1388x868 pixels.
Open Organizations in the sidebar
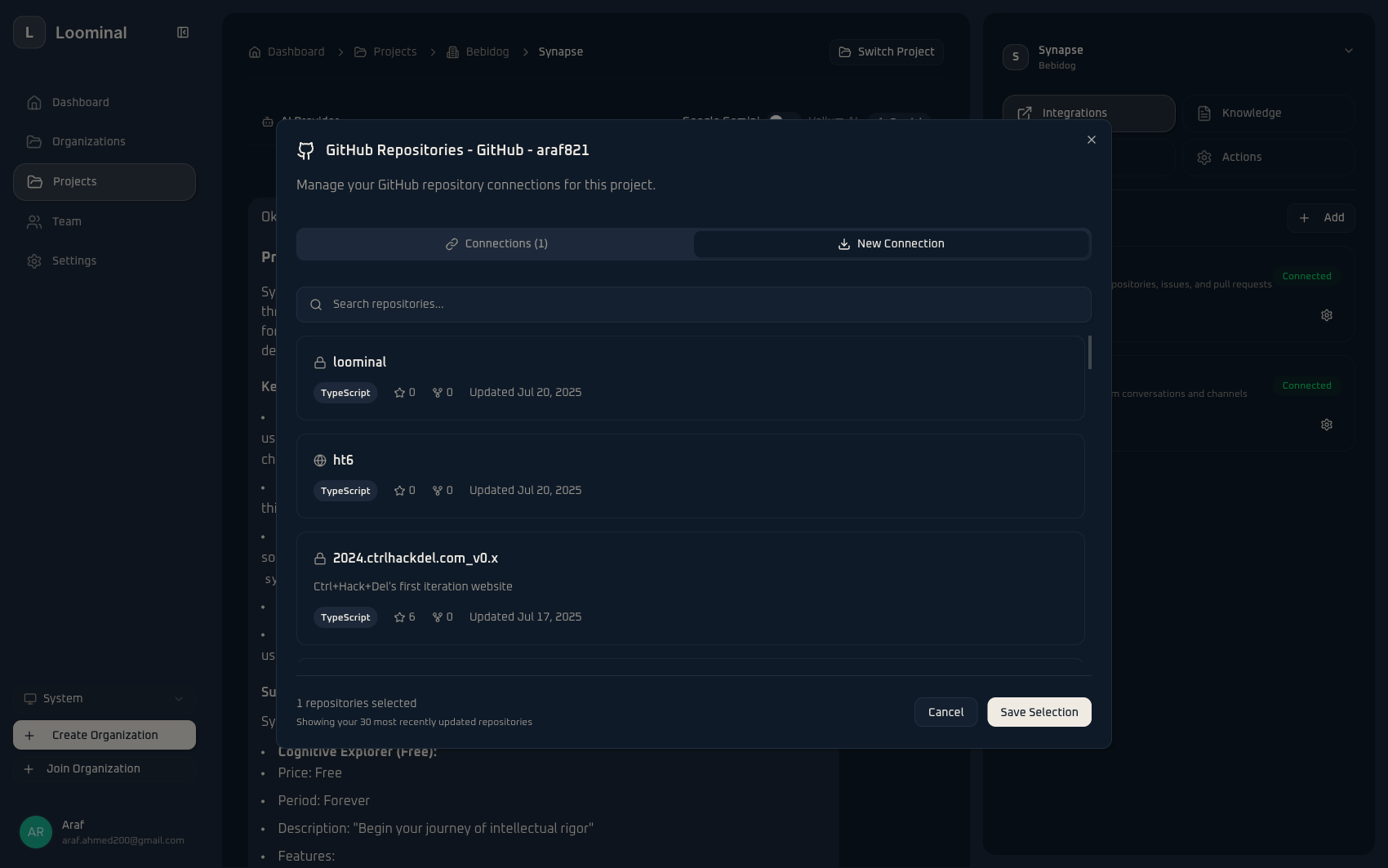coord(105,141)
